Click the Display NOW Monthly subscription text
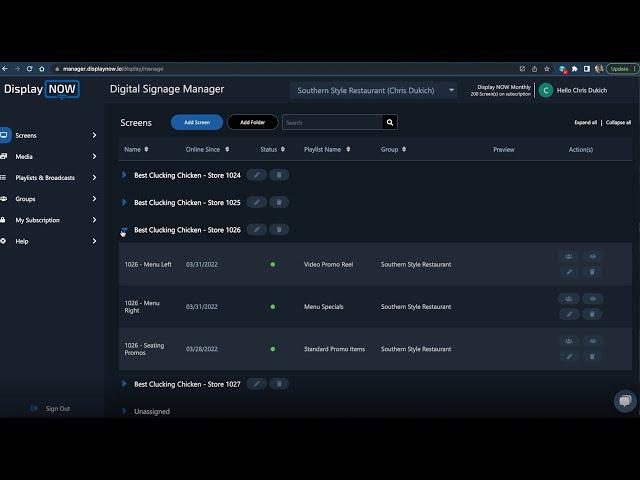This screenshot has width=640, height=480. tap(504, 87)
